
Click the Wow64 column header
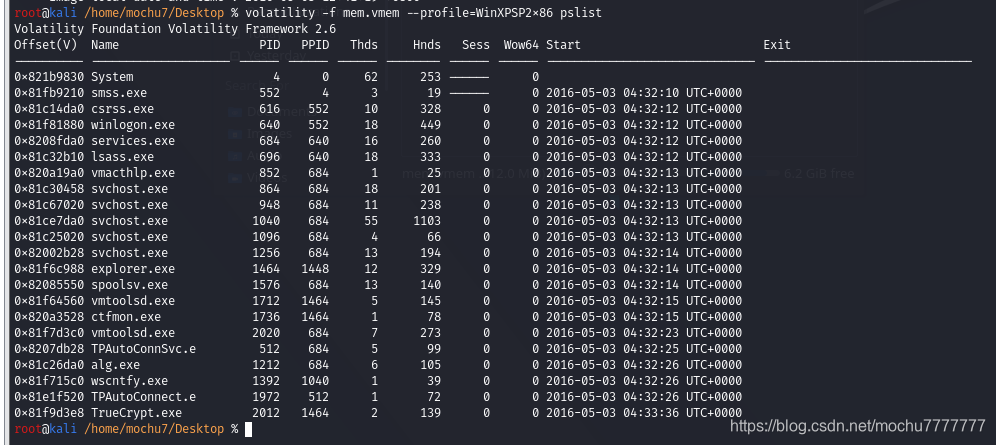[x=522, y=45]
